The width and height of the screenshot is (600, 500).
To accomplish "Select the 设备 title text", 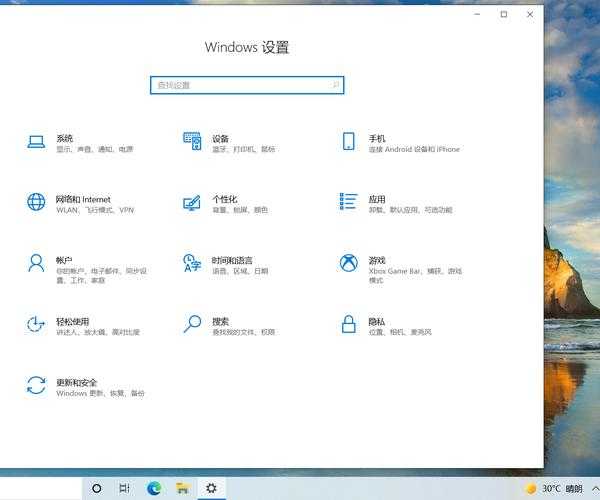I will click(220, 138).
